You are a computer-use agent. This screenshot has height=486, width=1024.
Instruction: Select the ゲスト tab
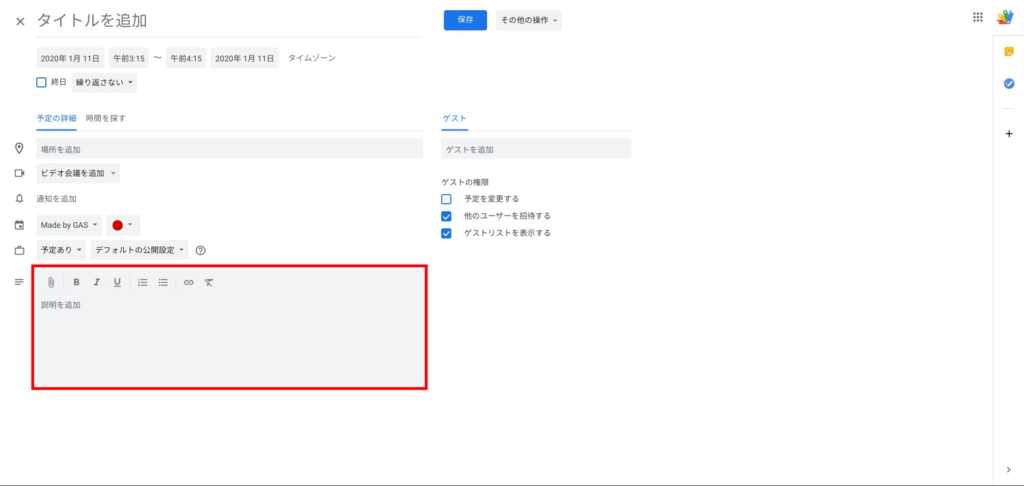tap(455, 118)
